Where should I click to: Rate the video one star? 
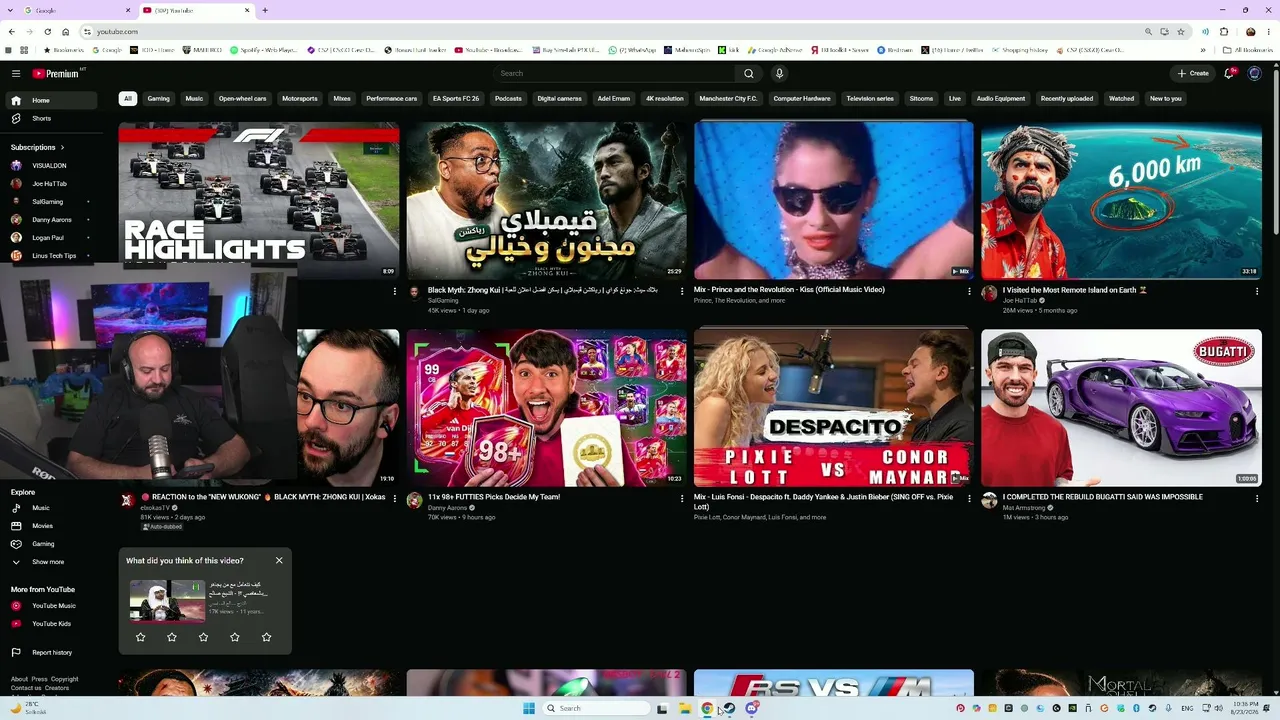point(140,637)
